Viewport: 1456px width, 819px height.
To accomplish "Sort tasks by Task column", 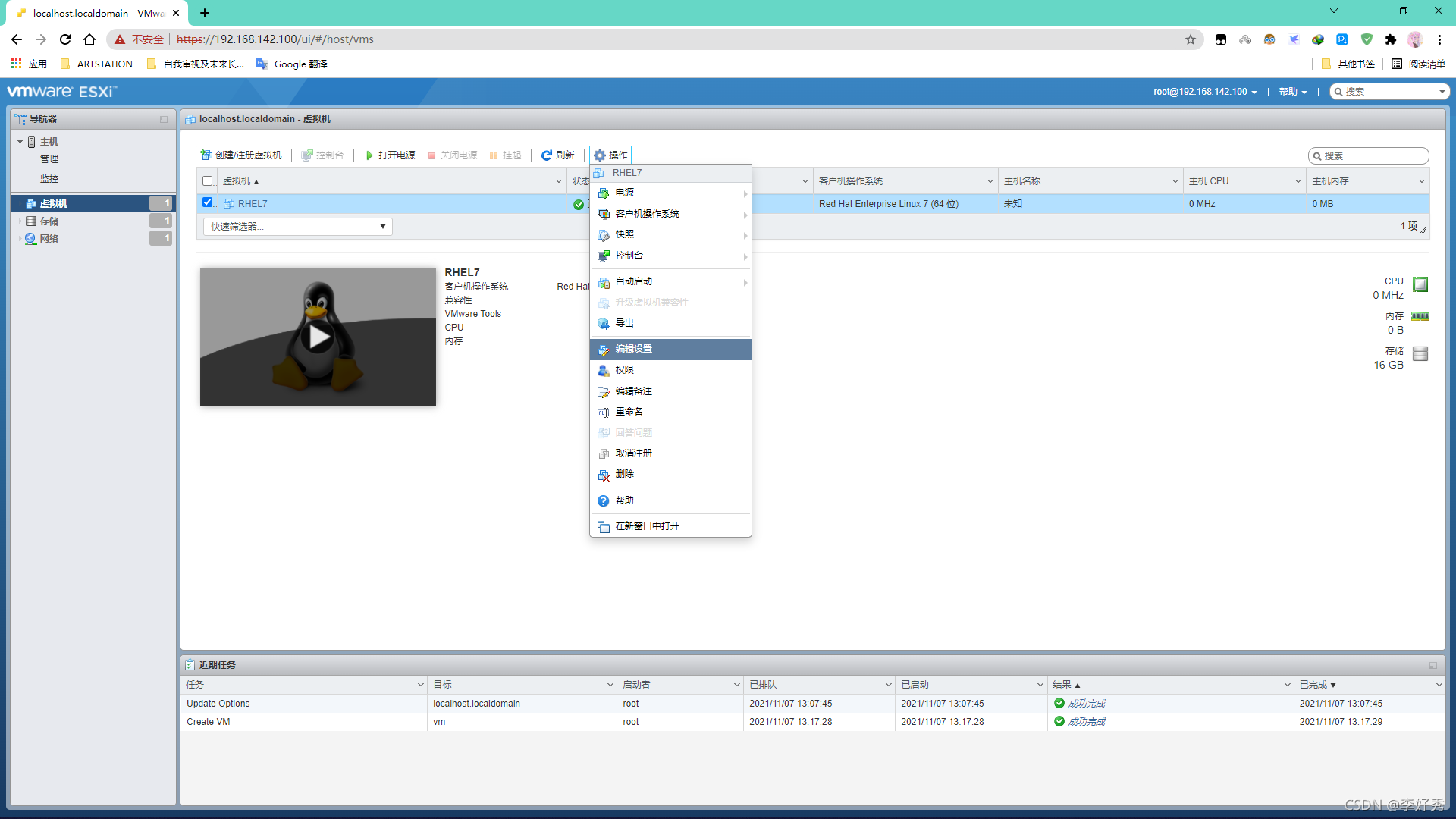I will 195,685.
